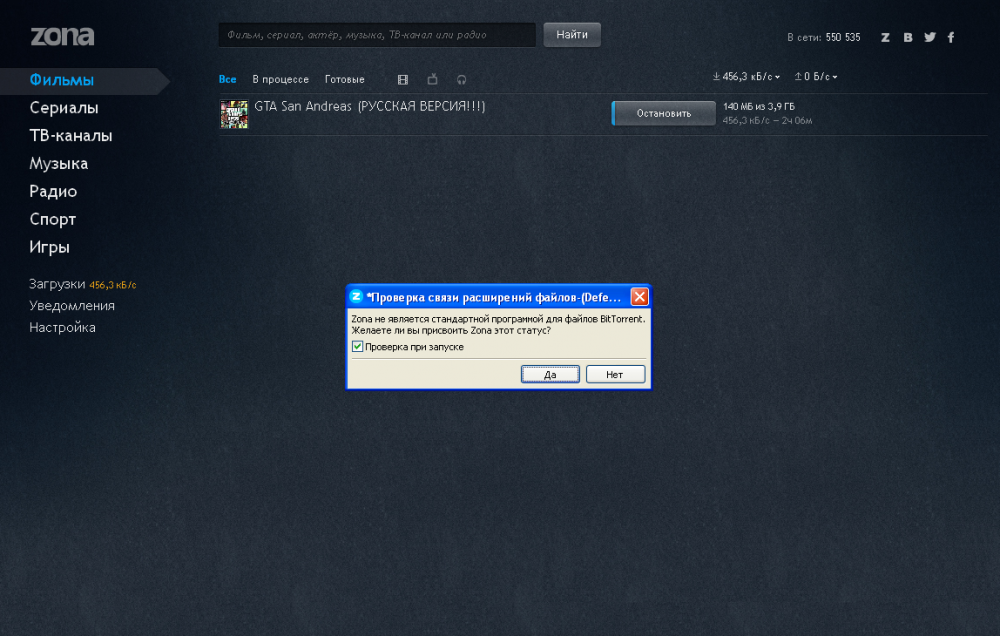The height and width of the screenshot is (636, 1000).
Task: Click '140 МБ из 3,9 ГБ' progress text
Action: [759, 107]
